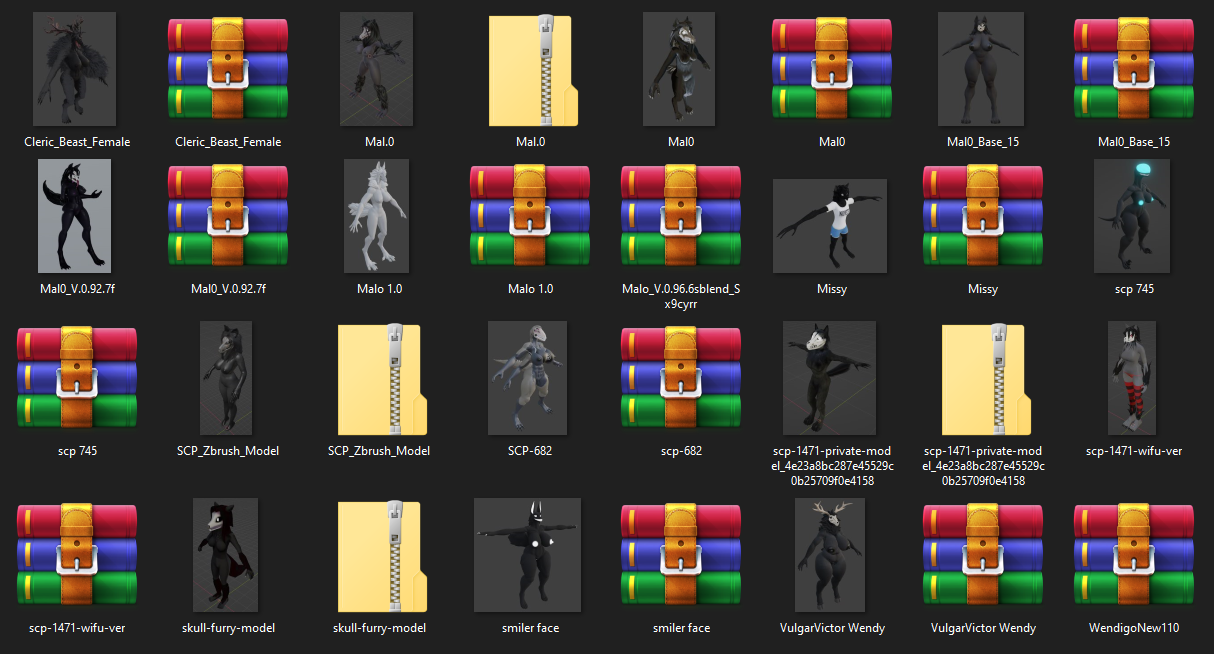Select the Missy image thumbnail
1214x654 pixels.
(x=831, y=227)
